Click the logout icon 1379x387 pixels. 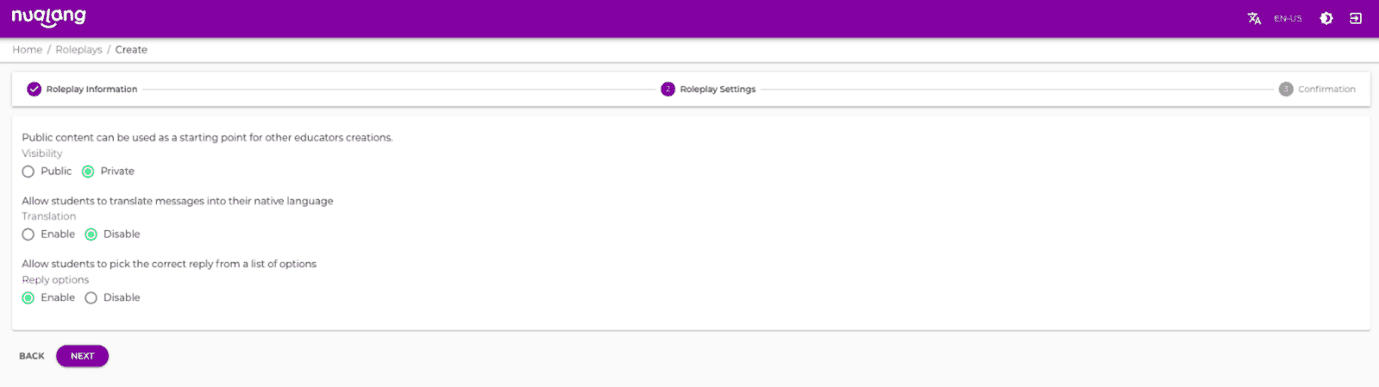click(1356, 18)
